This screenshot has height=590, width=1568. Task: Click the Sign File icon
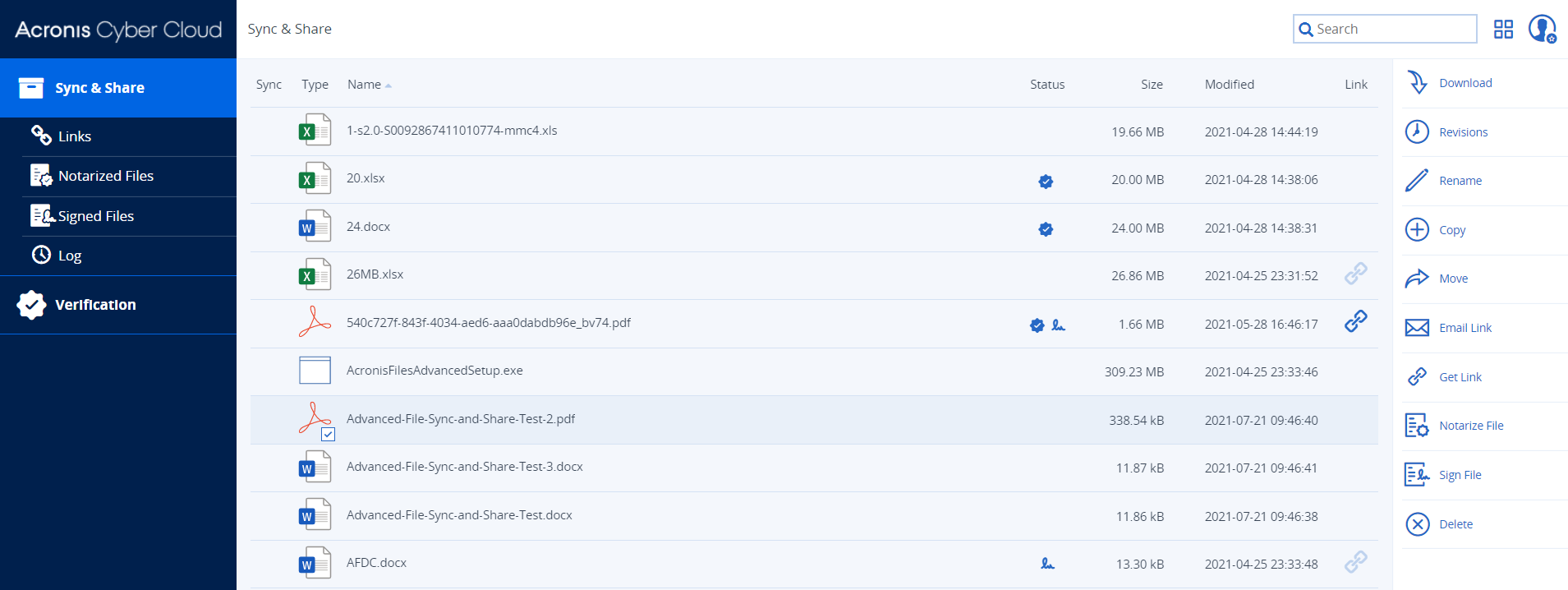(x=1417, y=475)
